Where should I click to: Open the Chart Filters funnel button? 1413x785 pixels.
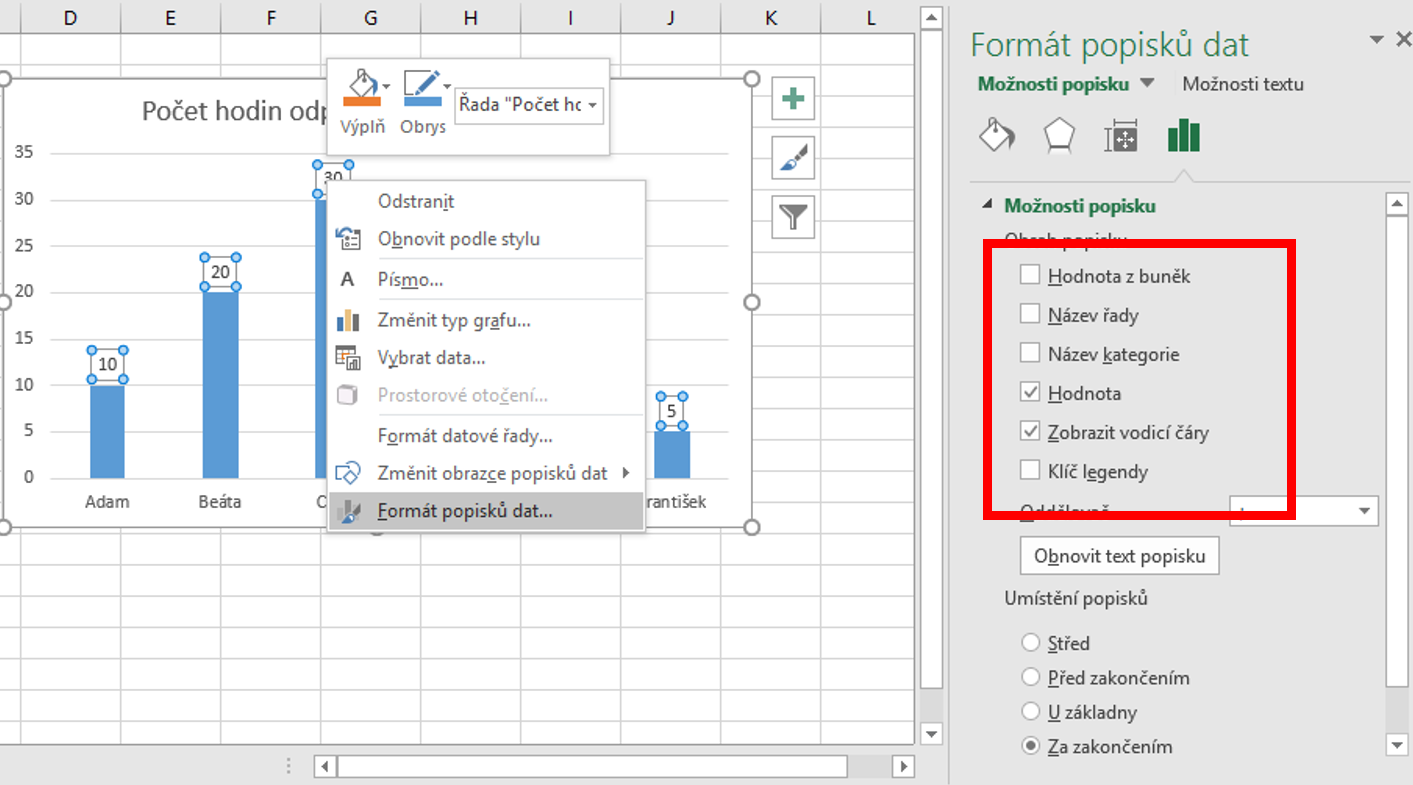[793, 216]
